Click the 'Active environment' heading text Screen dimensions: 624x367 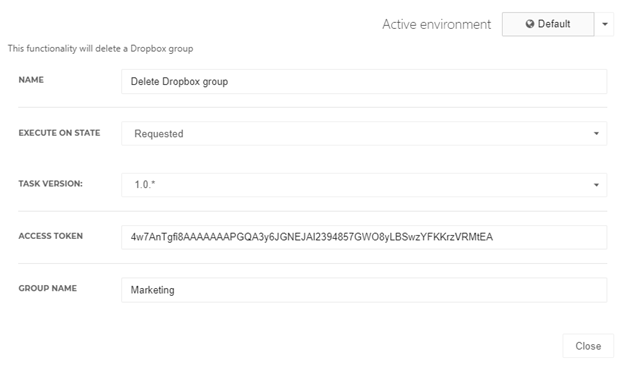point(437,24)
